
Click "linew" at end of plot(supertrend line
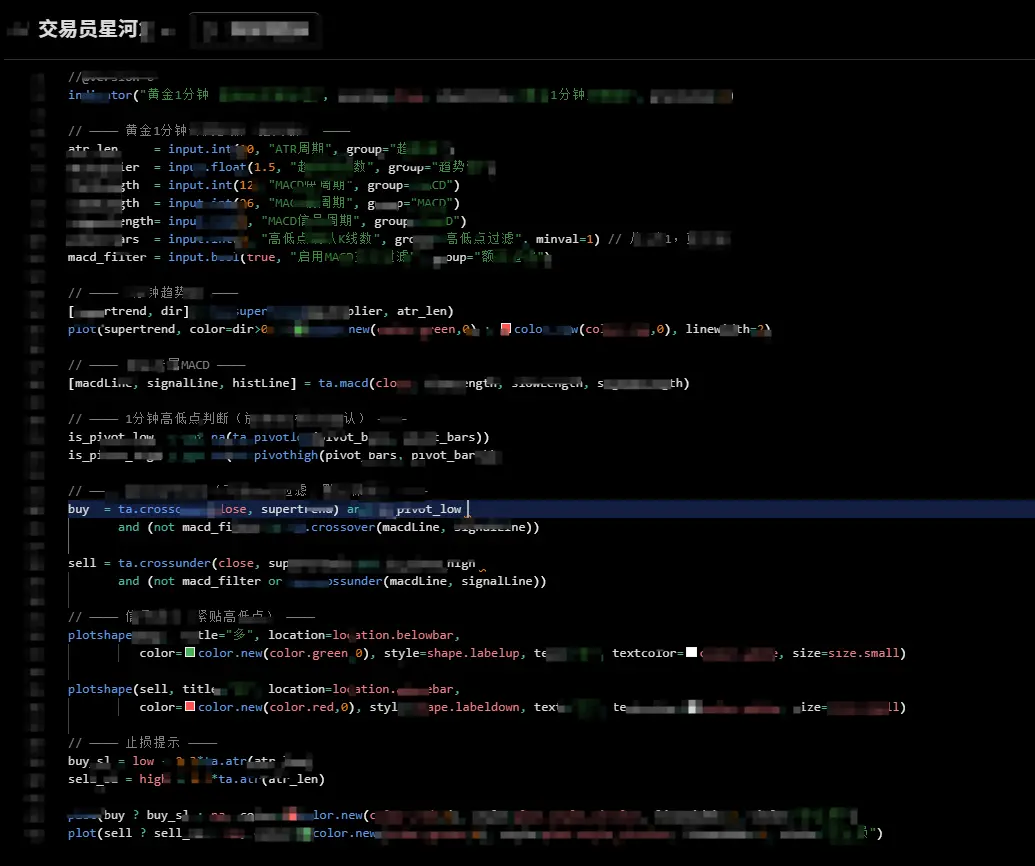(x=703, y=329)
